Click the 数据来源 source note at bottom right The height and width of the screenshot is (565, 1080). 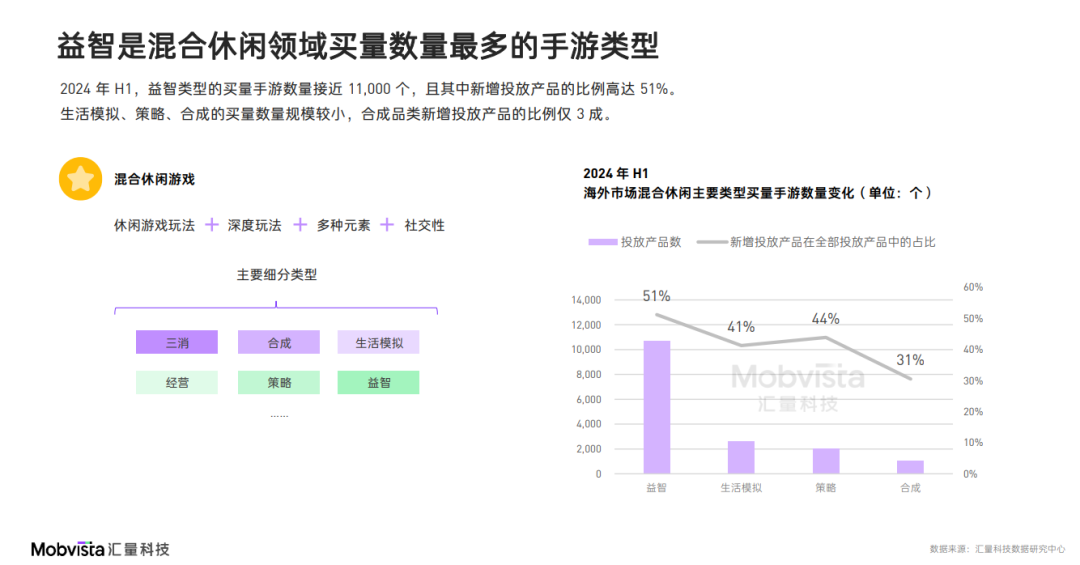996,549
